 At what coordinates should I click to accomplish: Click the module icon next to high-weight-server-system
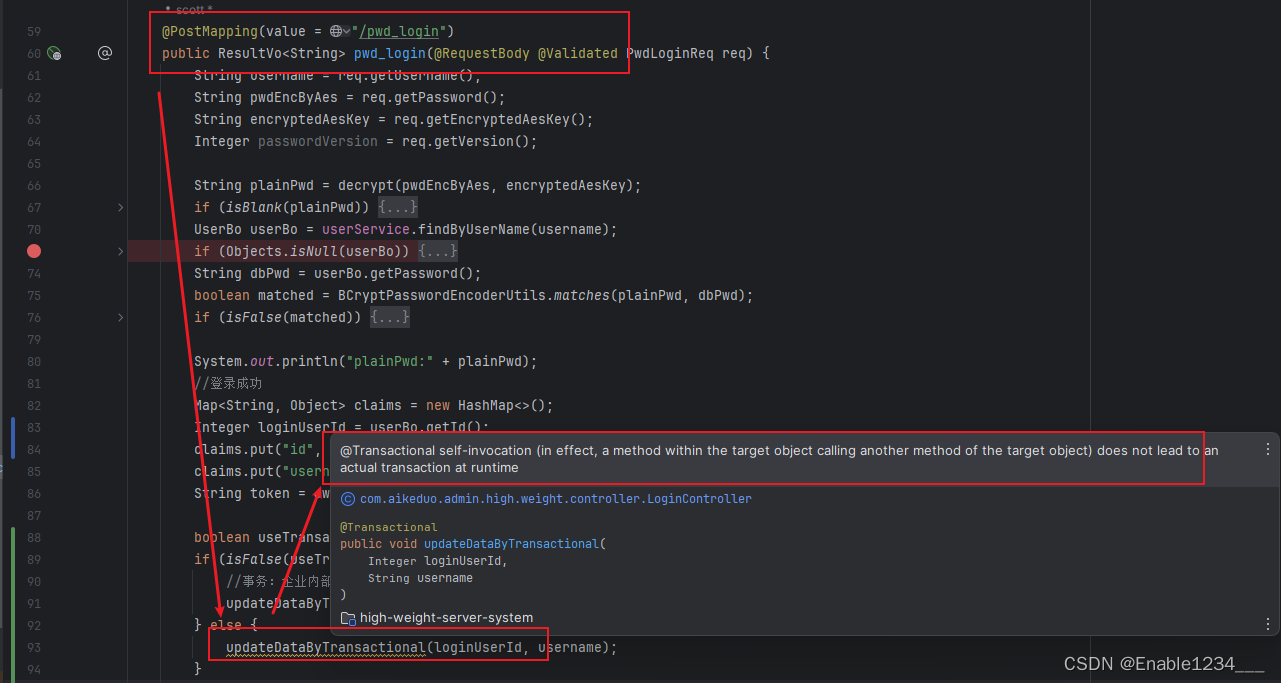point(347,618)
